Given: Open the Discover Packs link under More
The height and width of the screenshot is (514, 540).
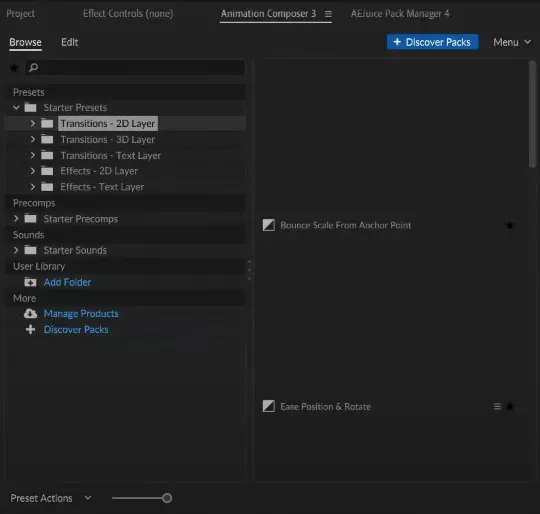Looking at the screenshot, I should pyautogui.click(x=76, y=329).
